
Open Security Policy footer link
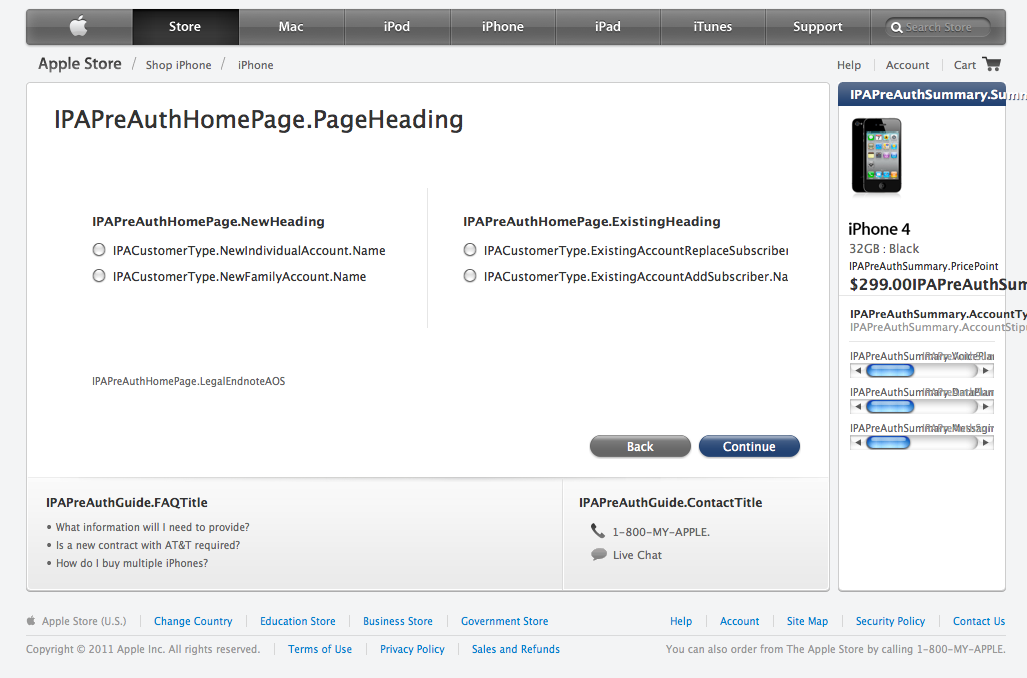890,621
